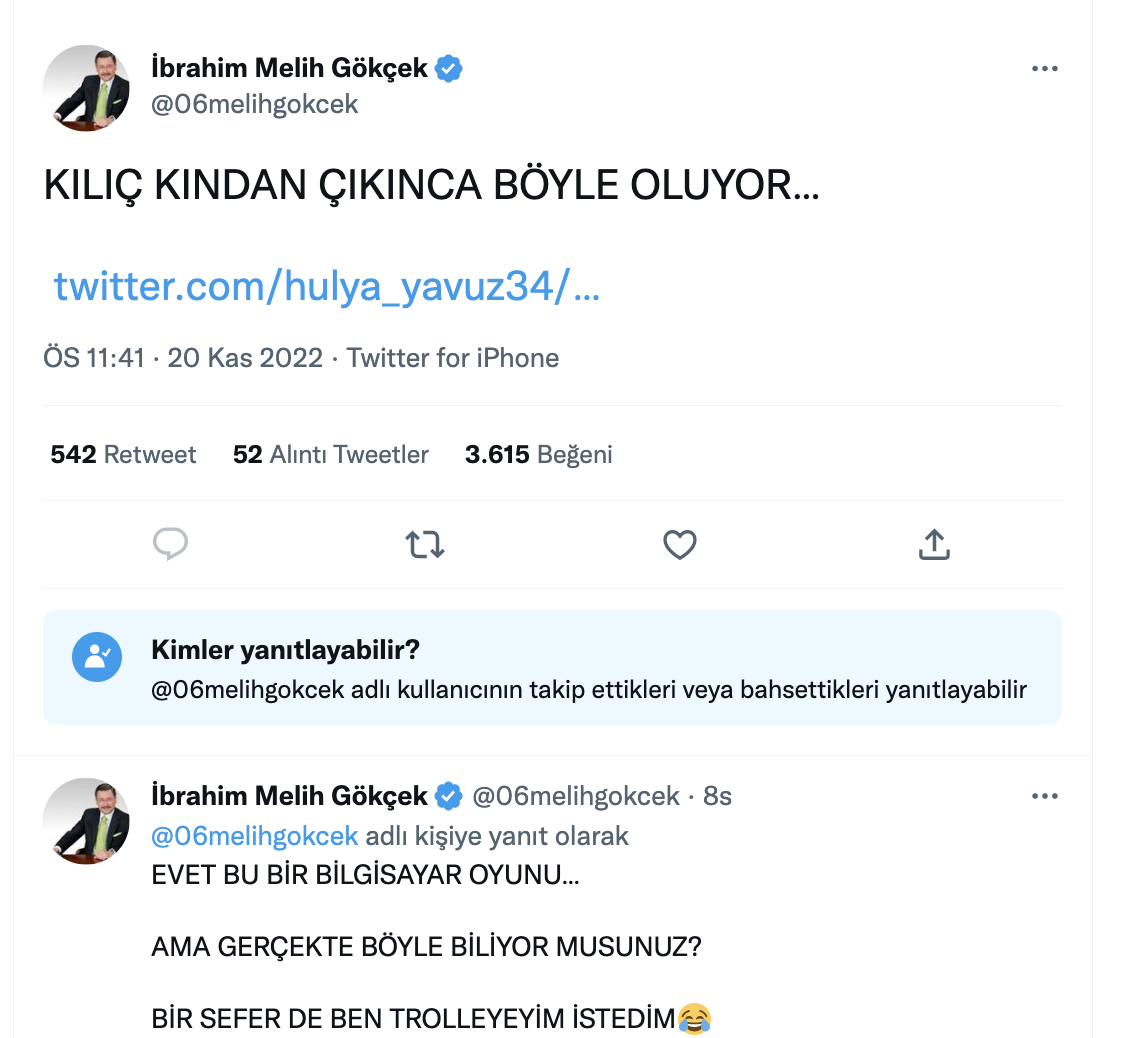Open 52 Alıntı Tweetler

[x=330, y=454]
